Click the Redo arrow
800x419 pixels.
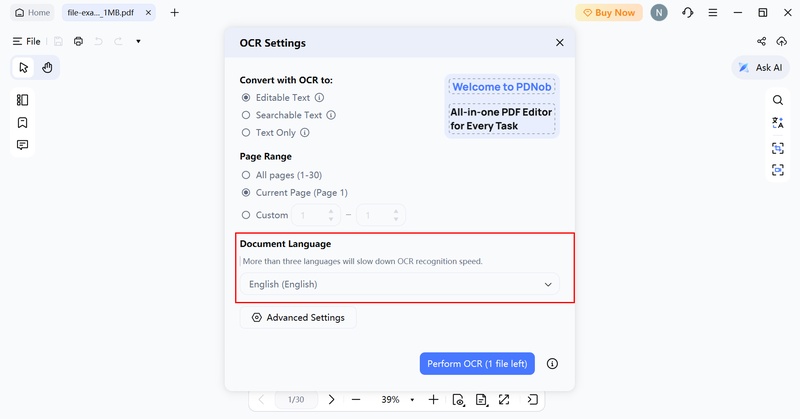[x=118, y=41]
